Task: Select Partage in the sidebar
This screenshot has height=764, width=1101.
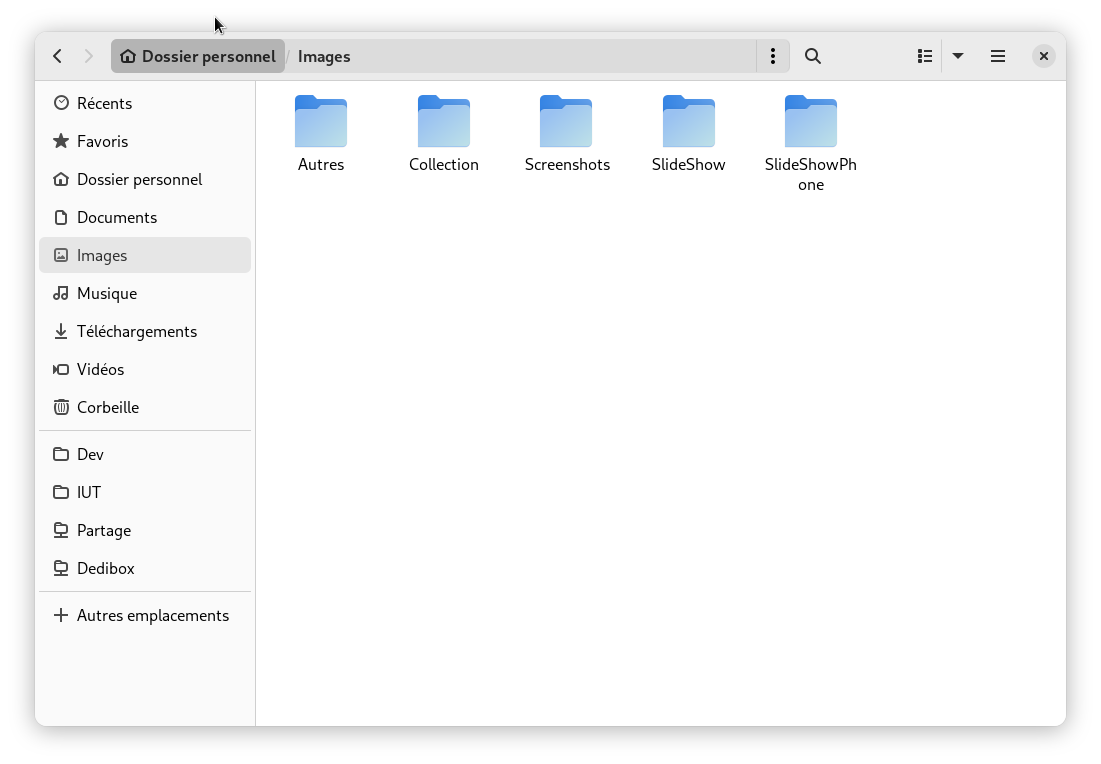Action: coord(104,530)
